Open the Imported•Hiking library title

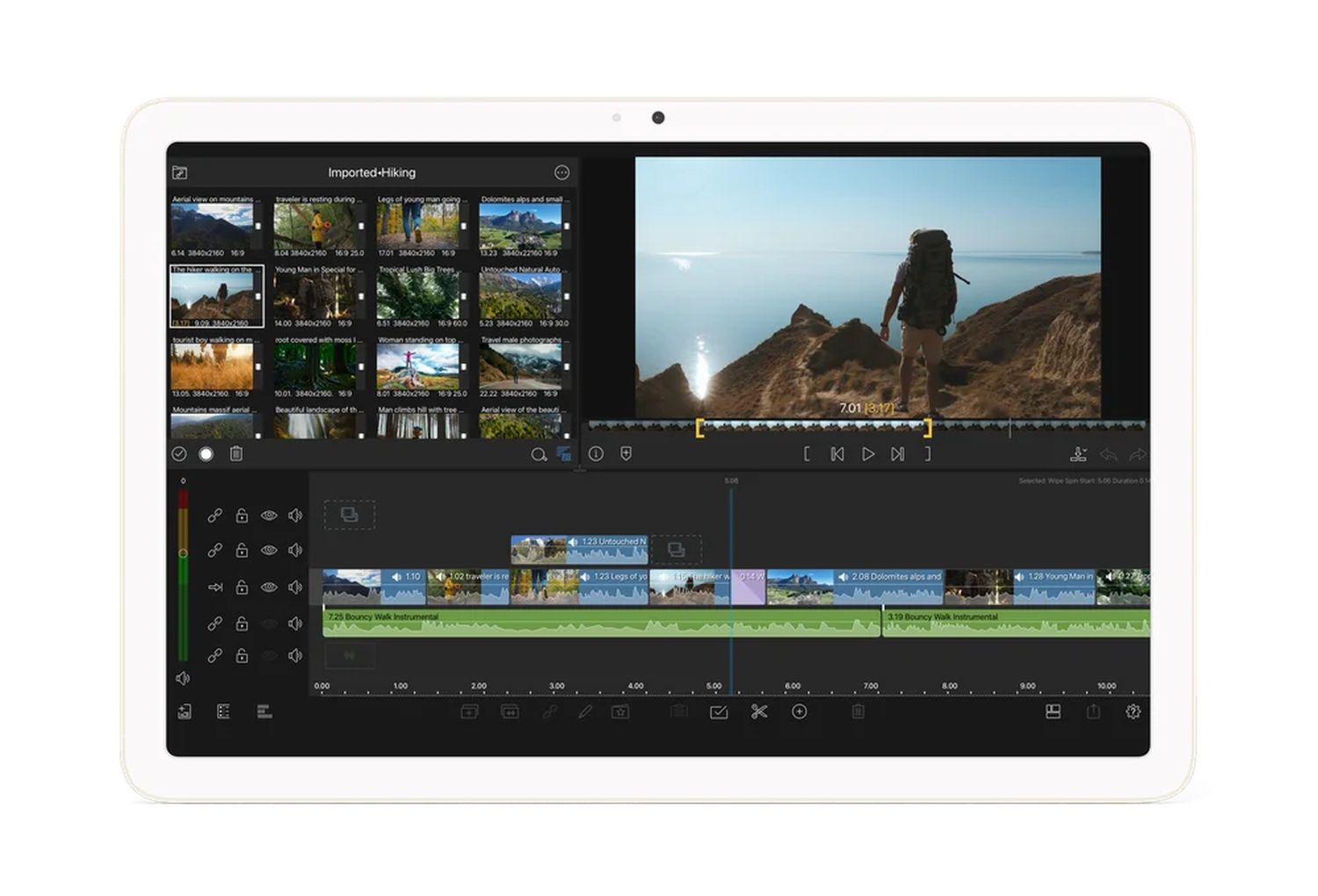click(x=372, y=173)
